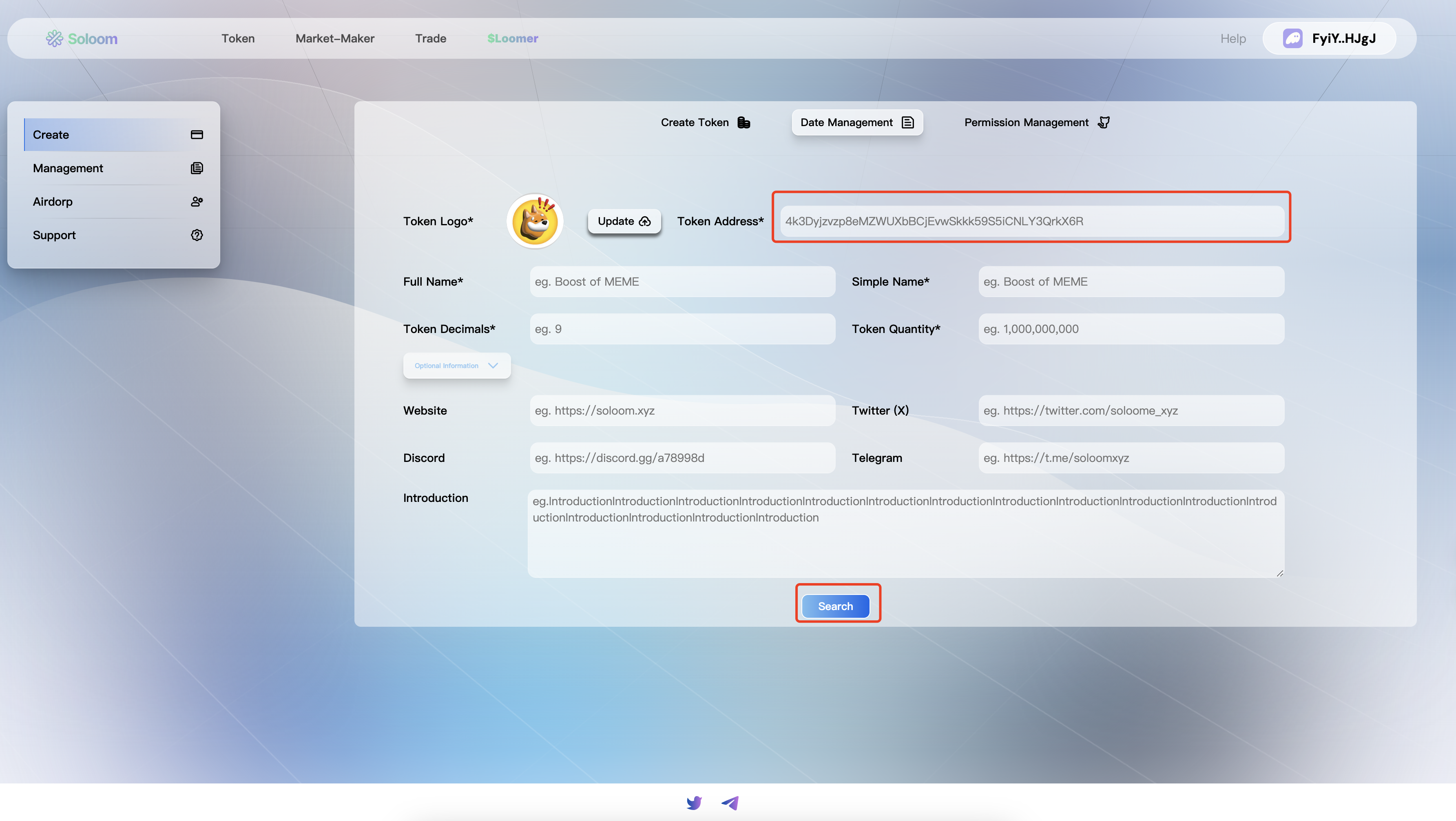Click the Soloom logo icon
Image resolution: width=1456 pixels, height=821 pixels.
(x=54, y=38)
